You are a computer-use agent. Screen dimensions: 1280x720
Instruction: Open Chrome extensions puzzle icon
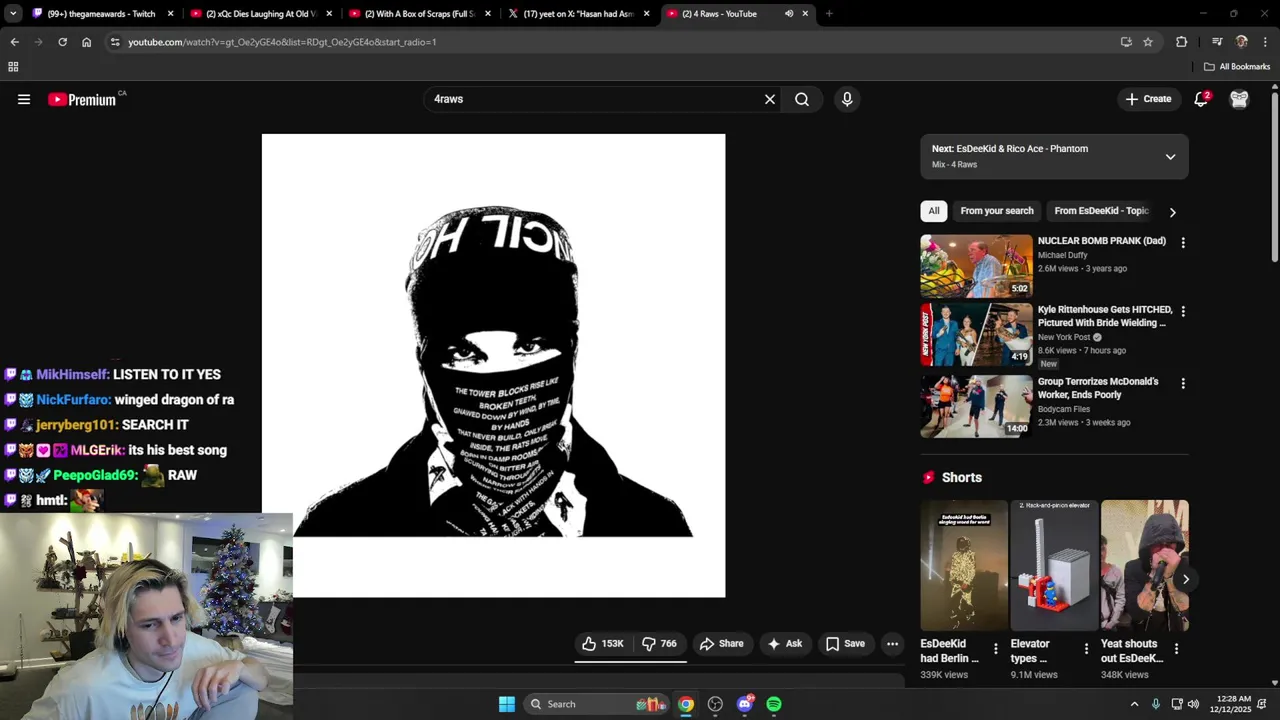(1182, 42)
